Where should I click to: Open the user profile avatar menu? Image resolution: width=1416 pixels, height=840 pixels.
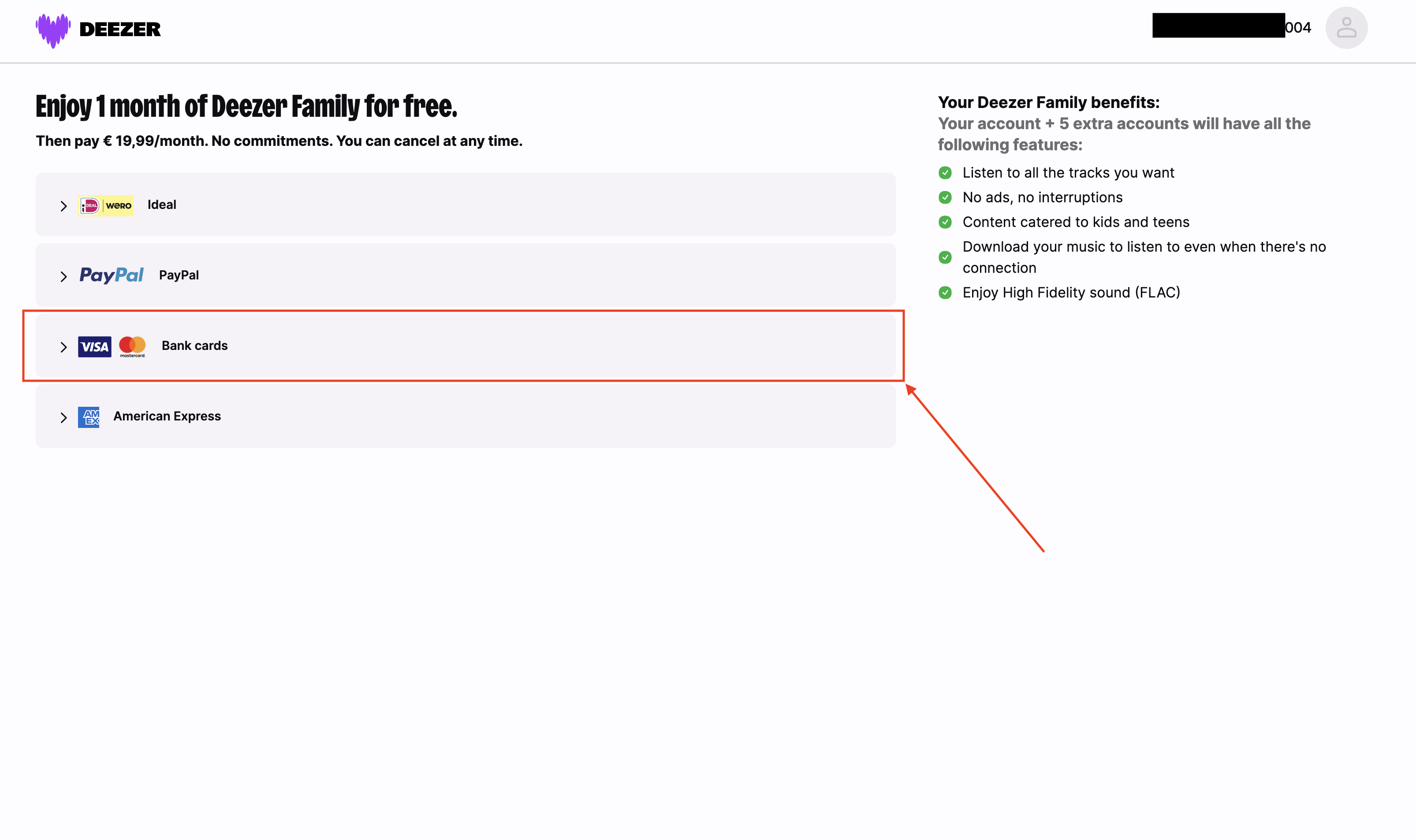click(1346, 28)
